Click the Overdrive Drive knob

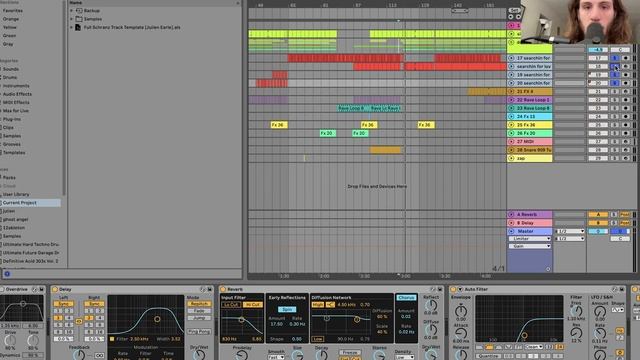click(10, 340)
